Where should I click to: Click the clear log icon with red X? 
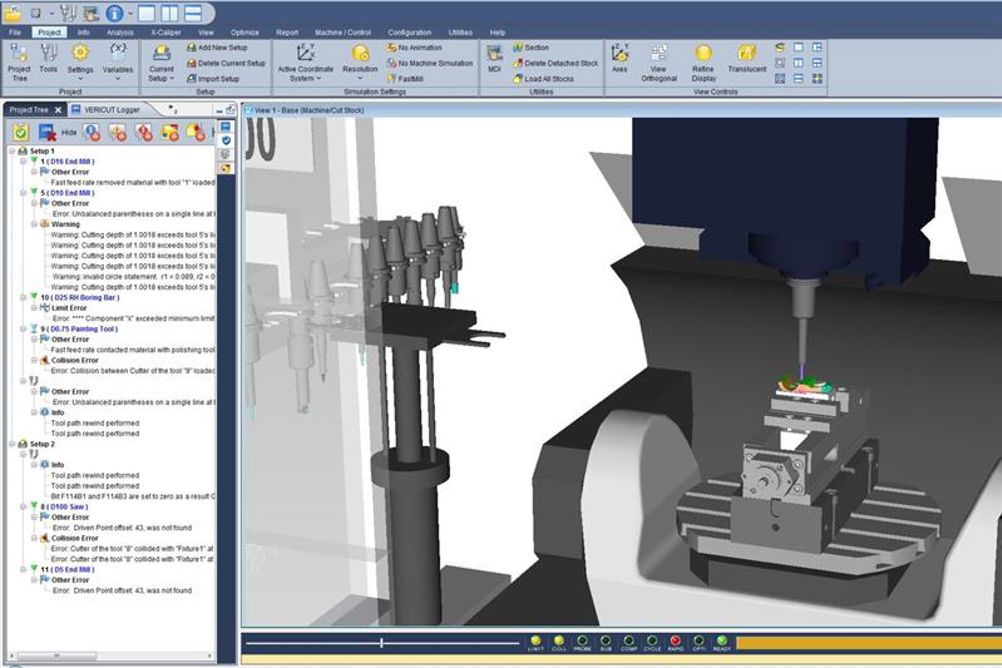point(47,132)
